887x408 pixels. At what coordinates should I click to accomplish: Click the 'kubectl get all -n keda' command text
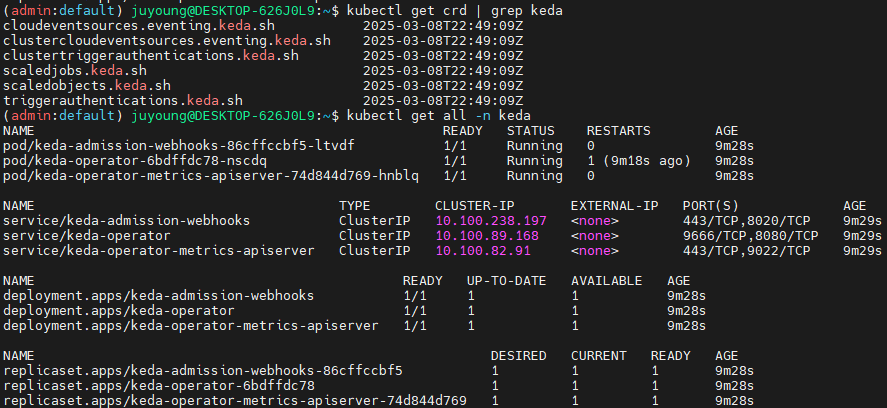click(x=438, y=115)
